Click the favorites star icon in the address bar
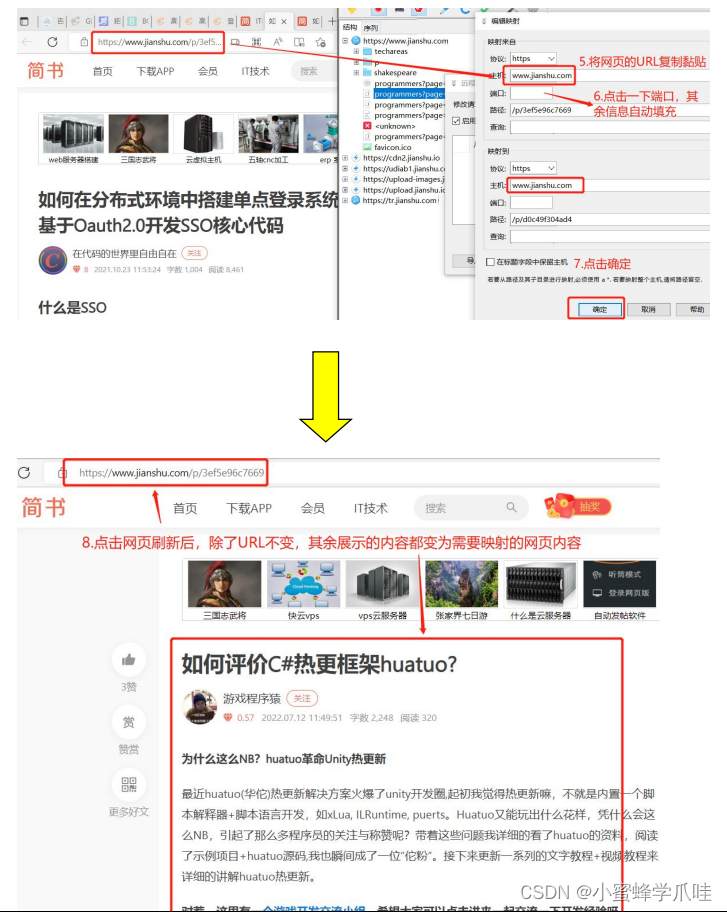The height and width of the screenshot is (912, 727). pos(320,42)
